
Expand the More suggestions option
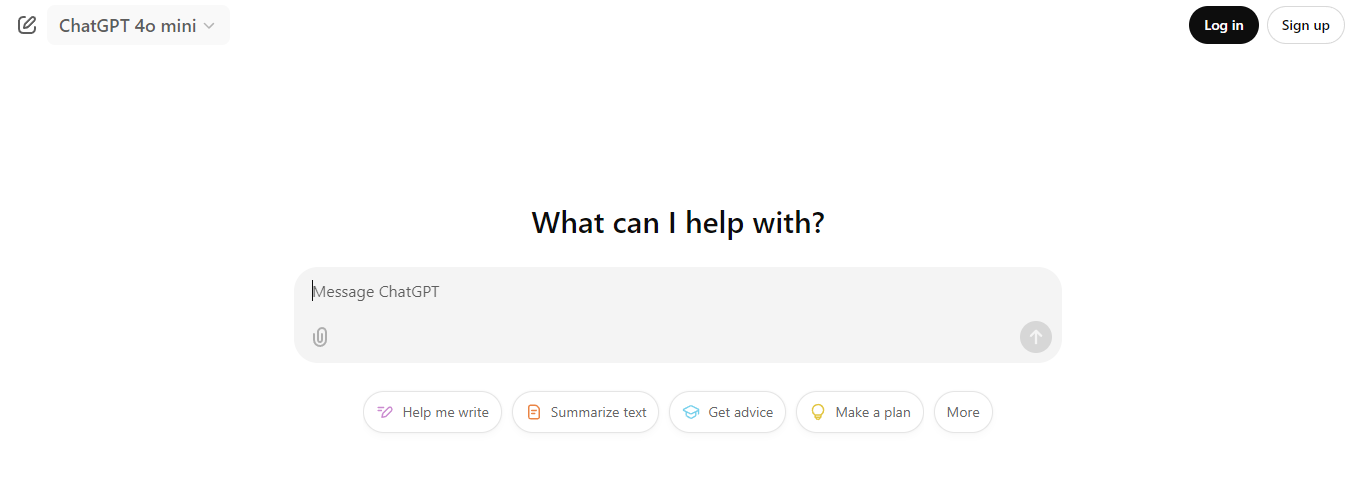pos(963,412)
